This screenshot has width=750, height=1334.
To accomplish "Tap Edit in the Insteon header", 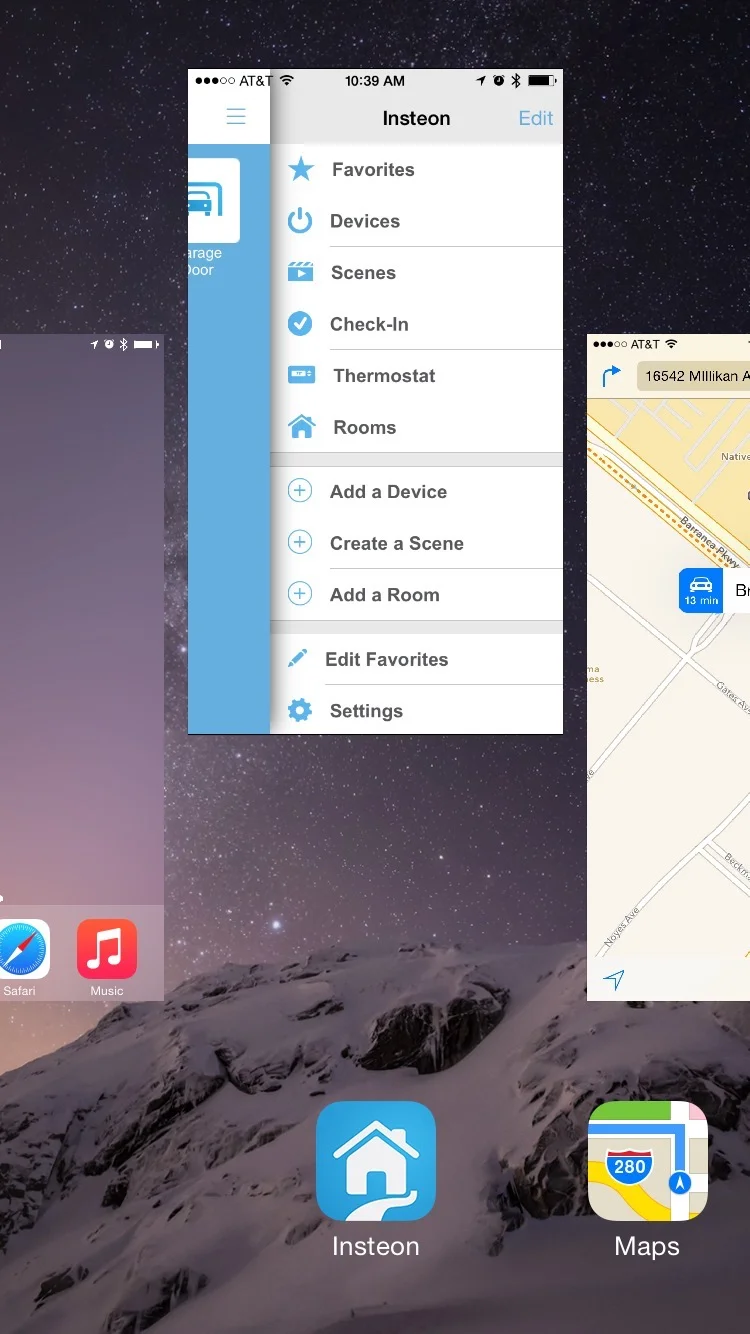I will 535,118.
